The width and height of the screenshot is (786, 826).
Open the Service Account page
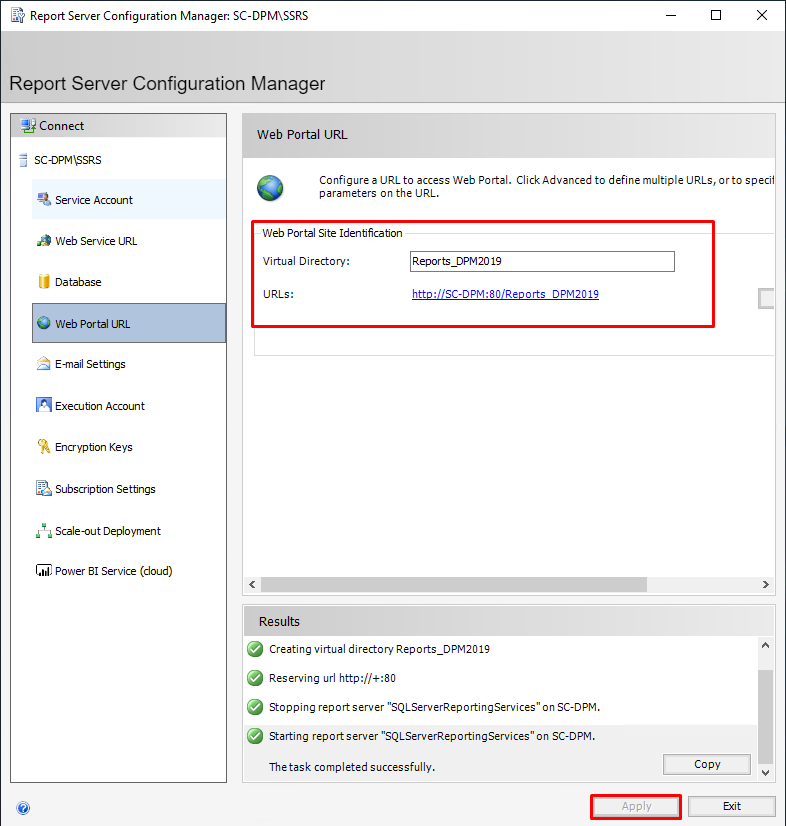[x=129, y=200]
